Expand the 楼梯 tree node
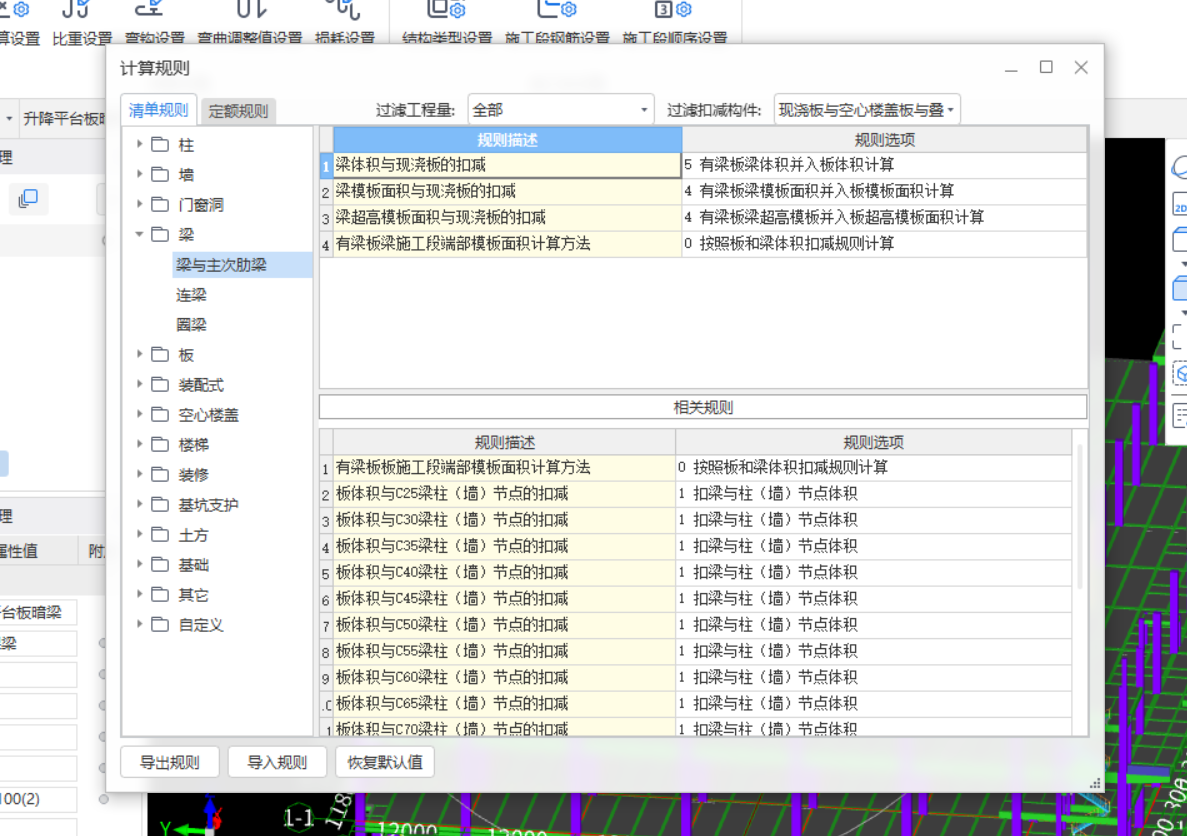 coord(139,444)
